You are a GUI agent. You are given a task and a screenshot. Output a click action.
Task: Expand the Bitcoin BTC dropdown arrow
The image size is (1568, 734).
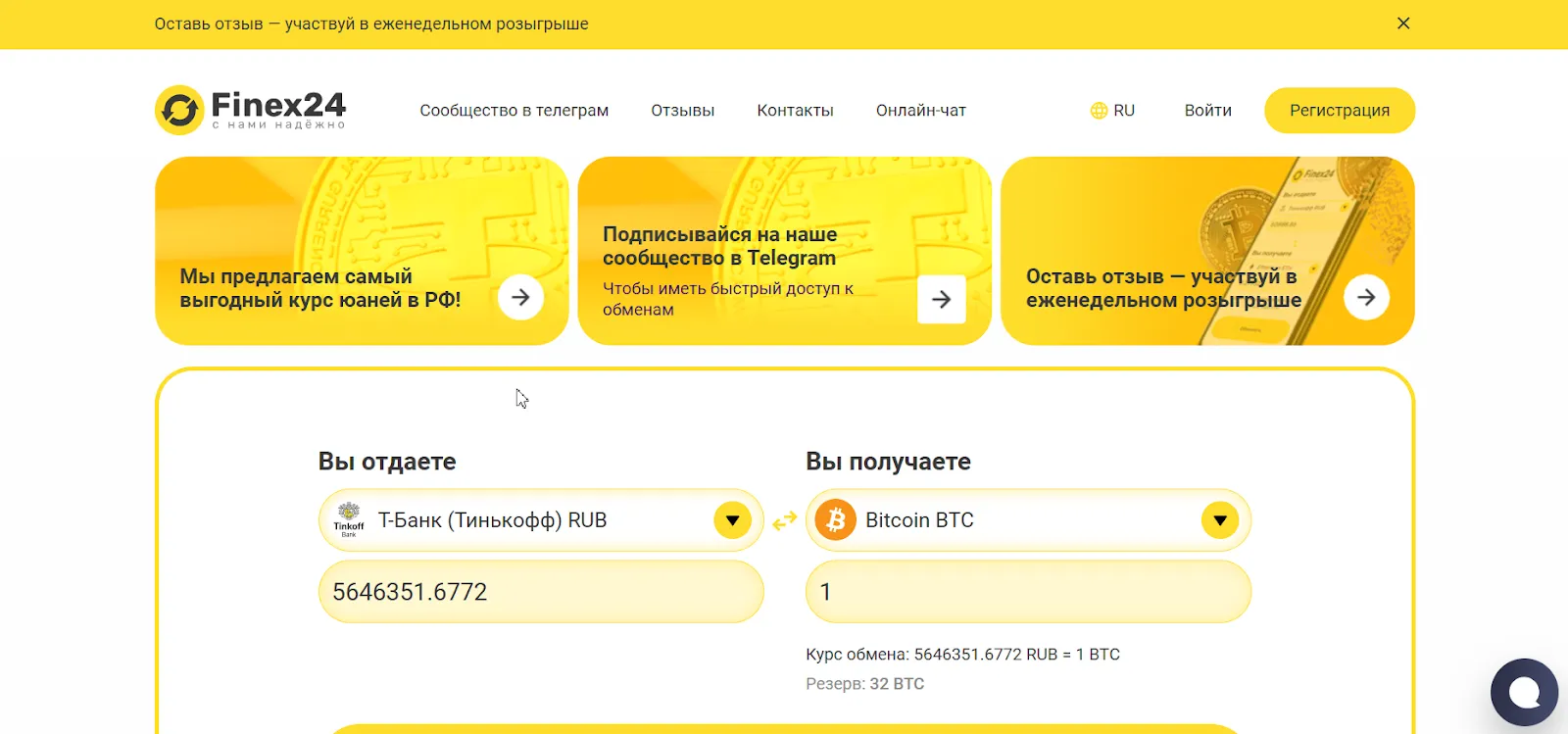1220,520
